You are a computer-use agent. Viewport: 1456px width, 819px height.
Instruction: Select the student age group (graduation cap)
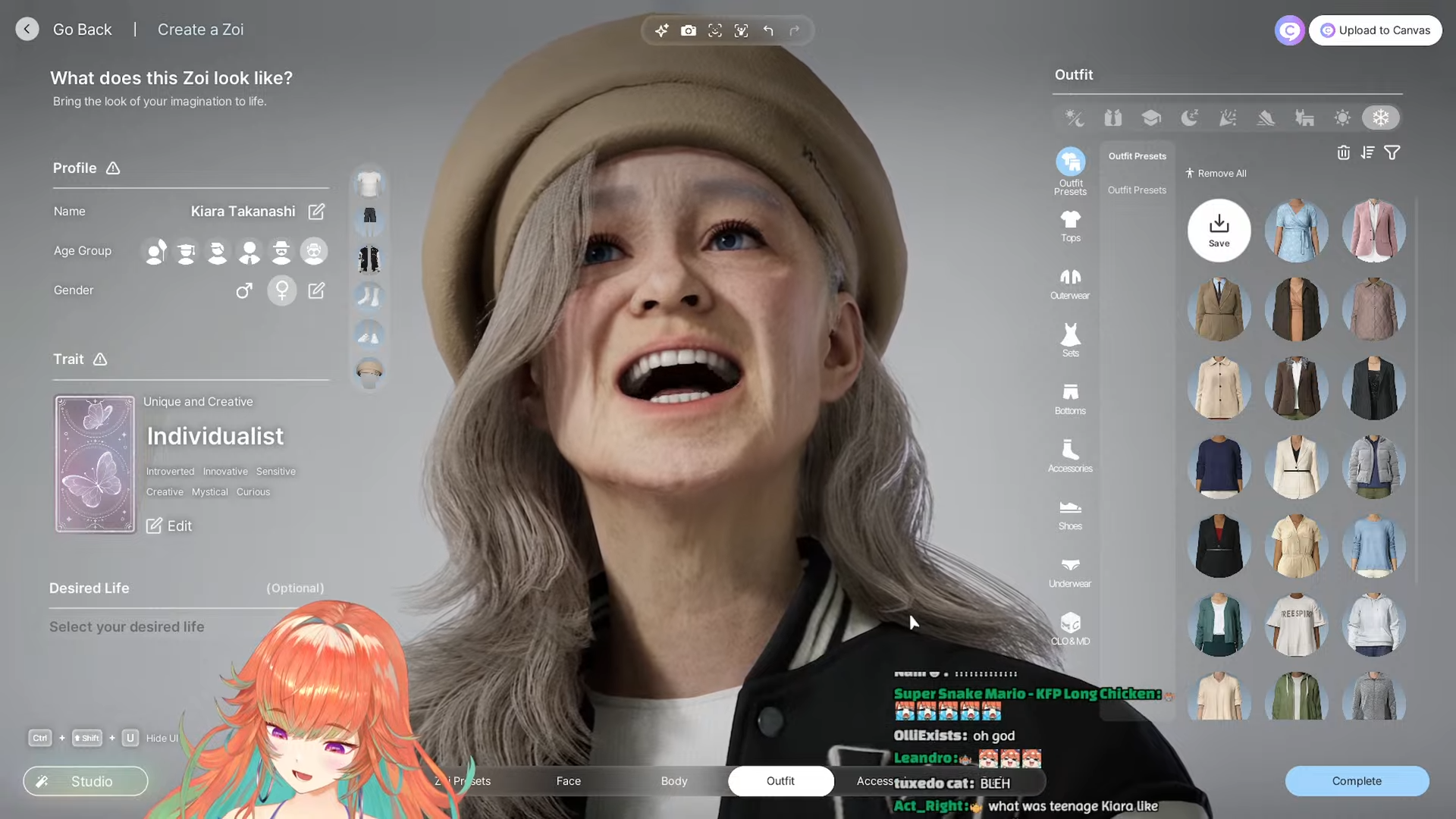coord(187,251)
